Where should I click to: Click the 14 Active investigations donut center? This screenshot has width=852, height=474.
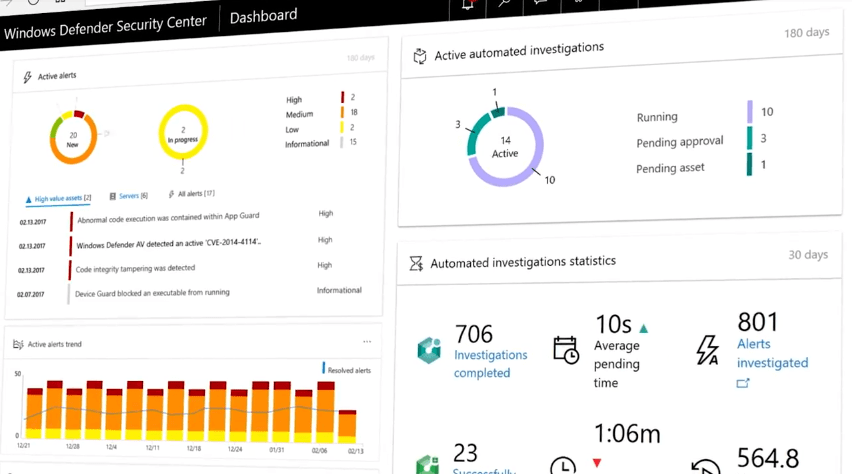(x=505, y=147)
